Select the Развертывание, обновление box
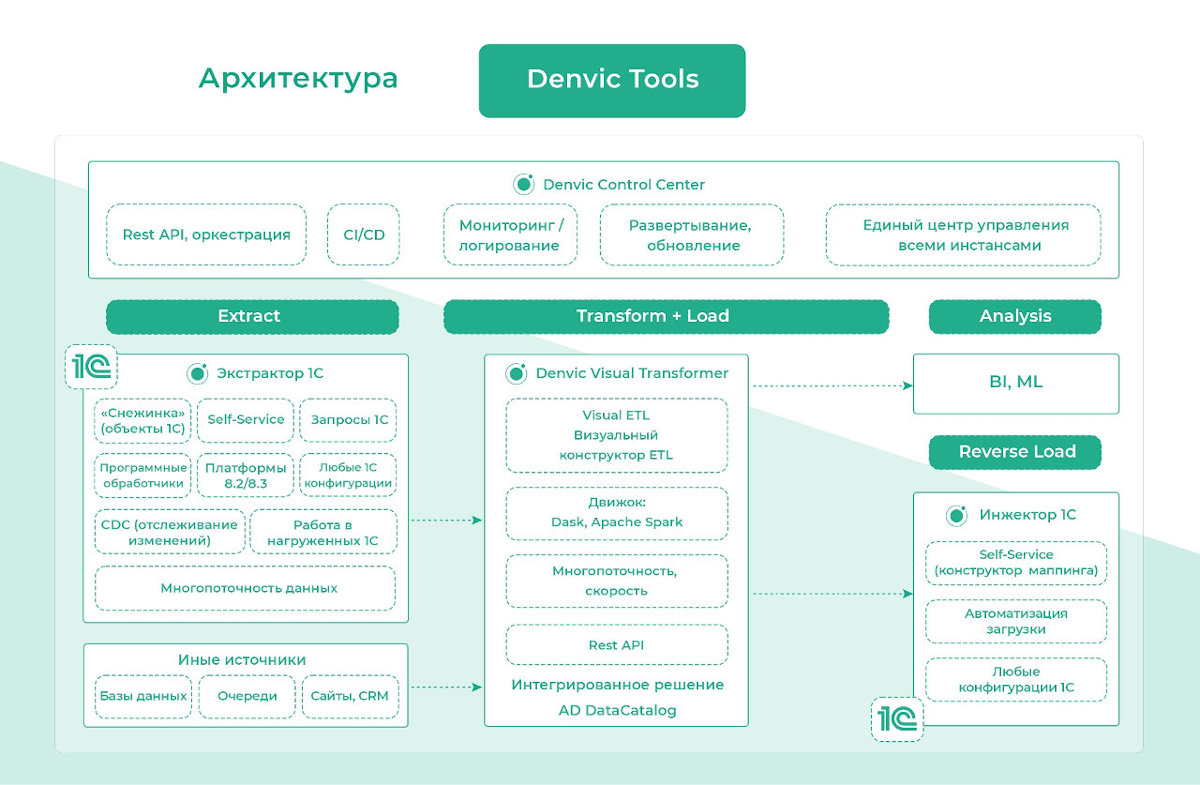 tap(692, 235)
